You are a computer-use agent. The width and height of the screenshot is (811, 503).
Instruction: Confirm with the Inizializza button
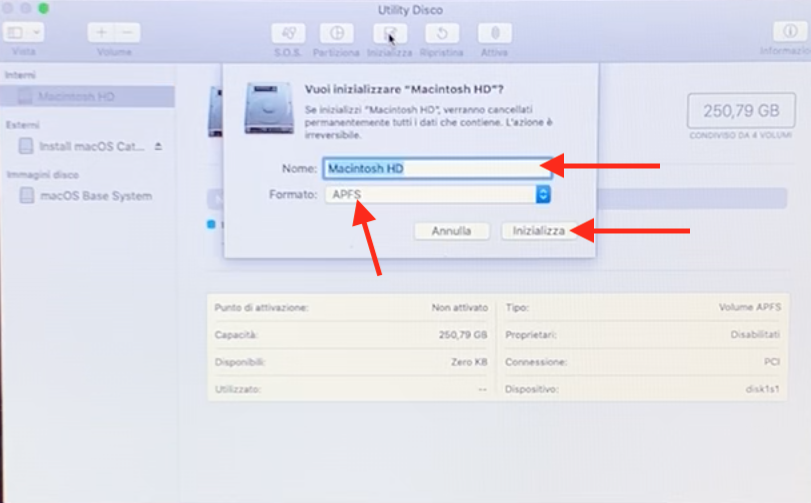click(x=538, y=231)
